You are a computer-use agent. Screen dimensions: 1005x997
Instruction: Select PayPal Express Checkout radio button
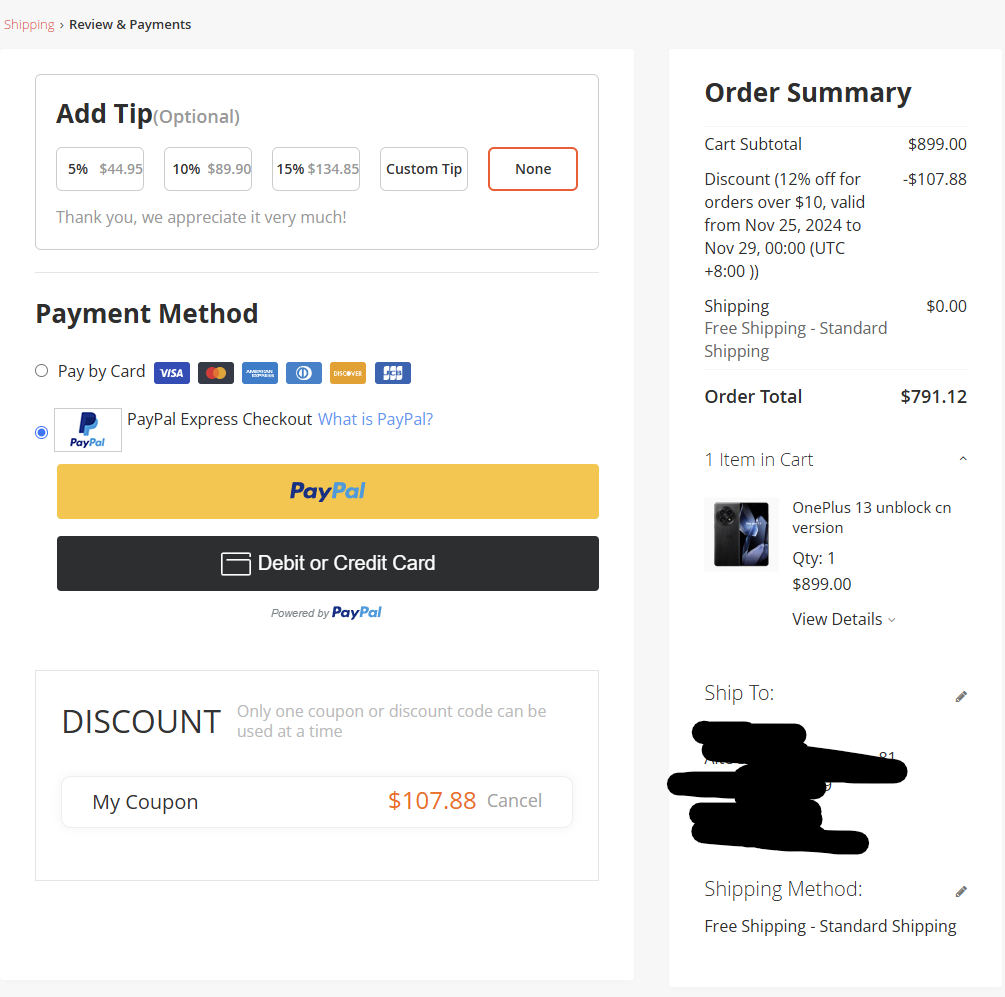tap(42, 432)
